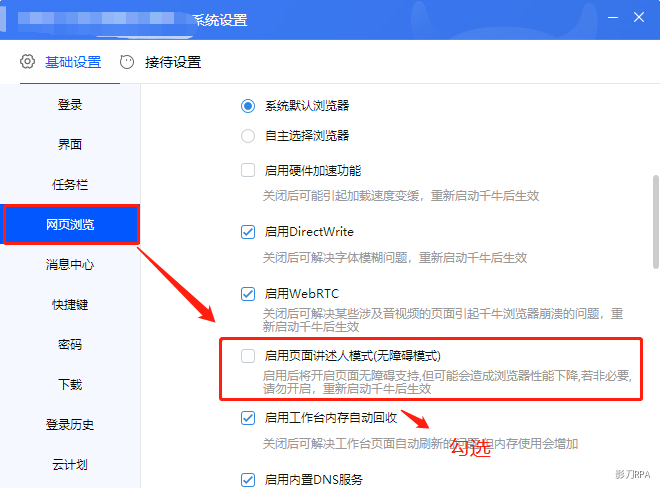The width and height of the screenshot is (660, 488).
Task: Uncheck 启用WebRTC checkbox
Action: pyautogui.click(x=248, y=294)
